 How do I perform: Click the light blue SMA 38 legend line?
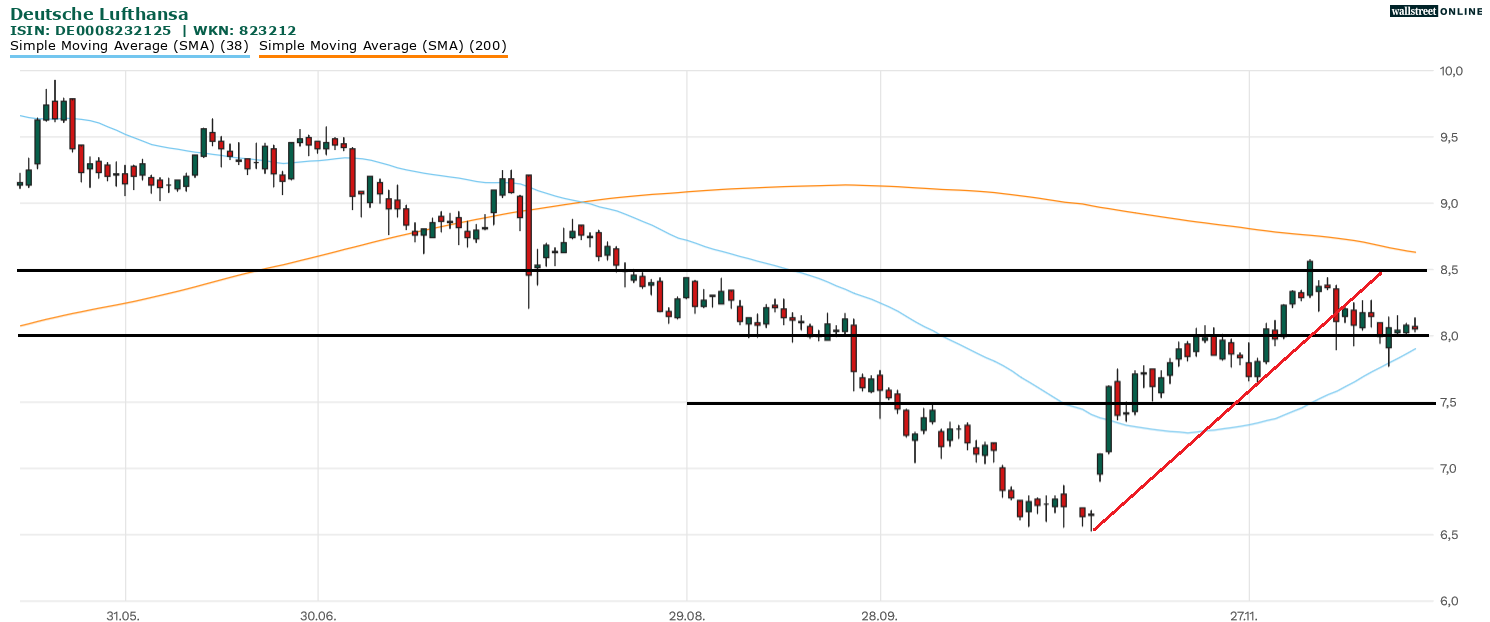(130, 57)
